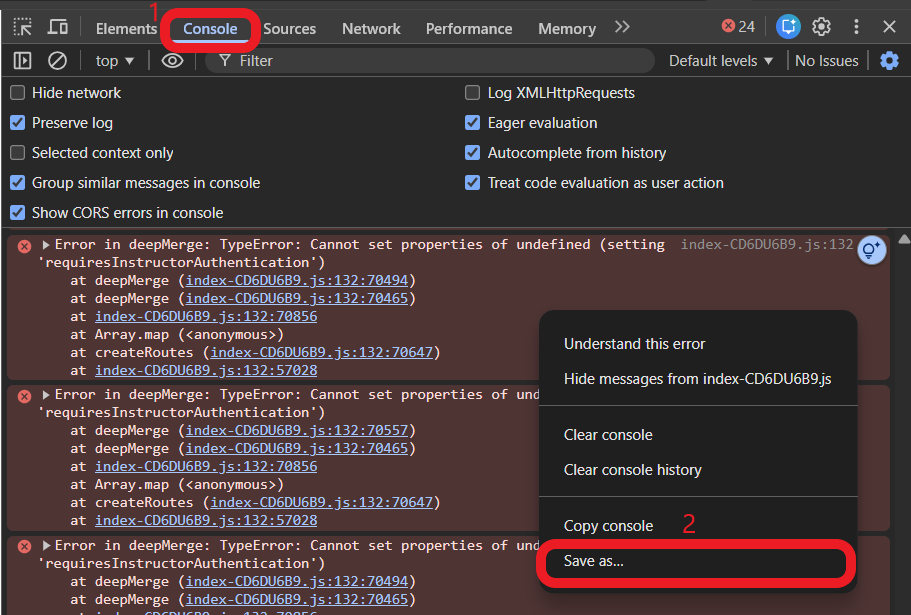Show the console sidebar panel icon
This screenshot has height=615, width=911.
22,60
